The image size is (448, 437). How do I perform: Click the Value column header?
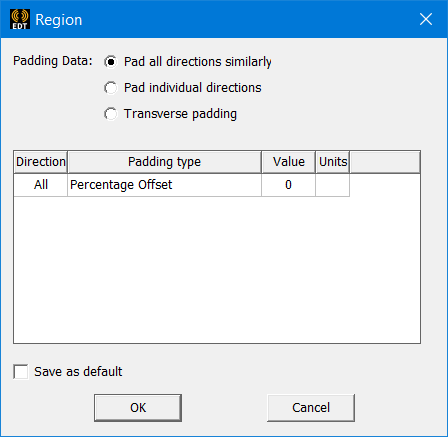click(288, 162)
